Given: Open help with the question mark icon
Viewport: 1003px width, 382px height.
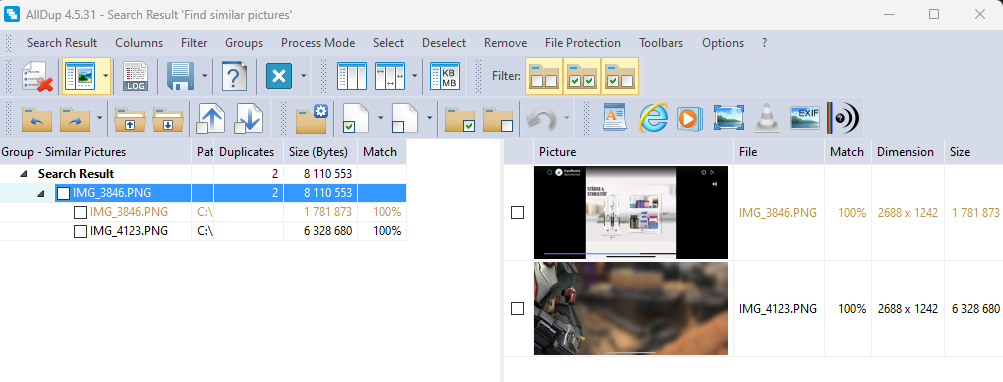Looking at the screenshot, I should [x=234, y=76].
